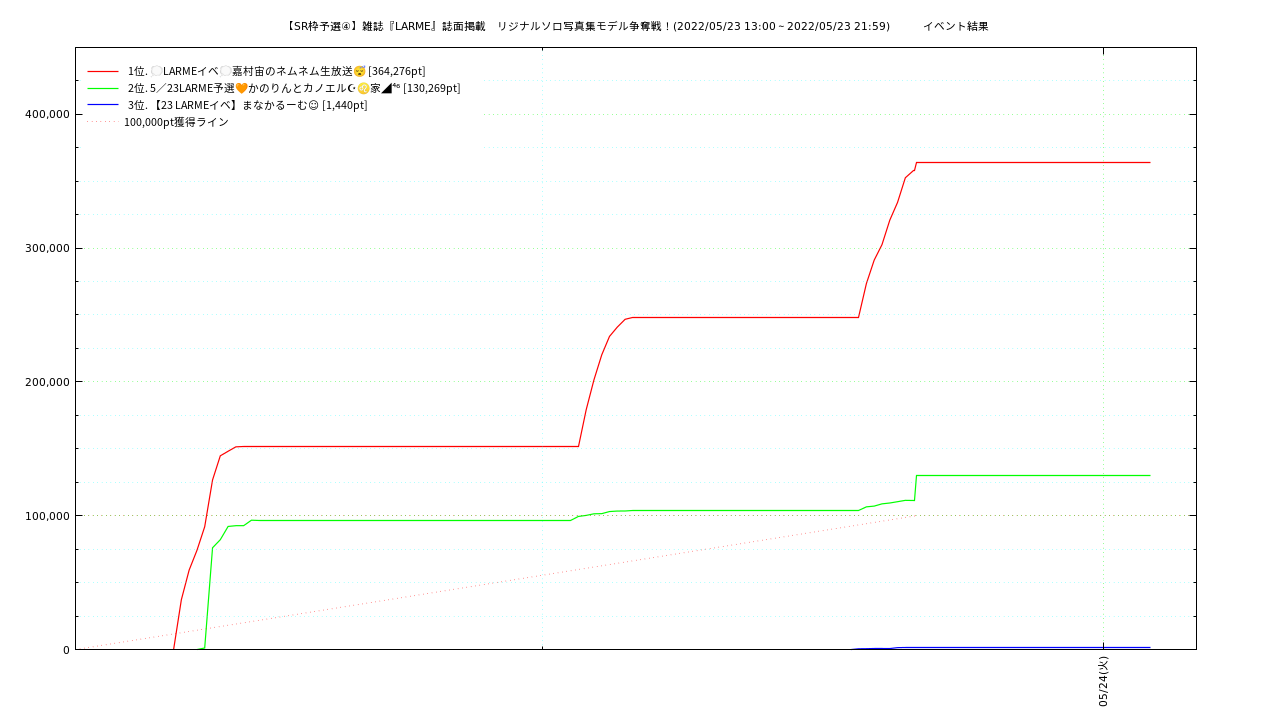Click the orange heart emoji in 2位 legend
The image size is (1280, 720).
pos(241,88)
